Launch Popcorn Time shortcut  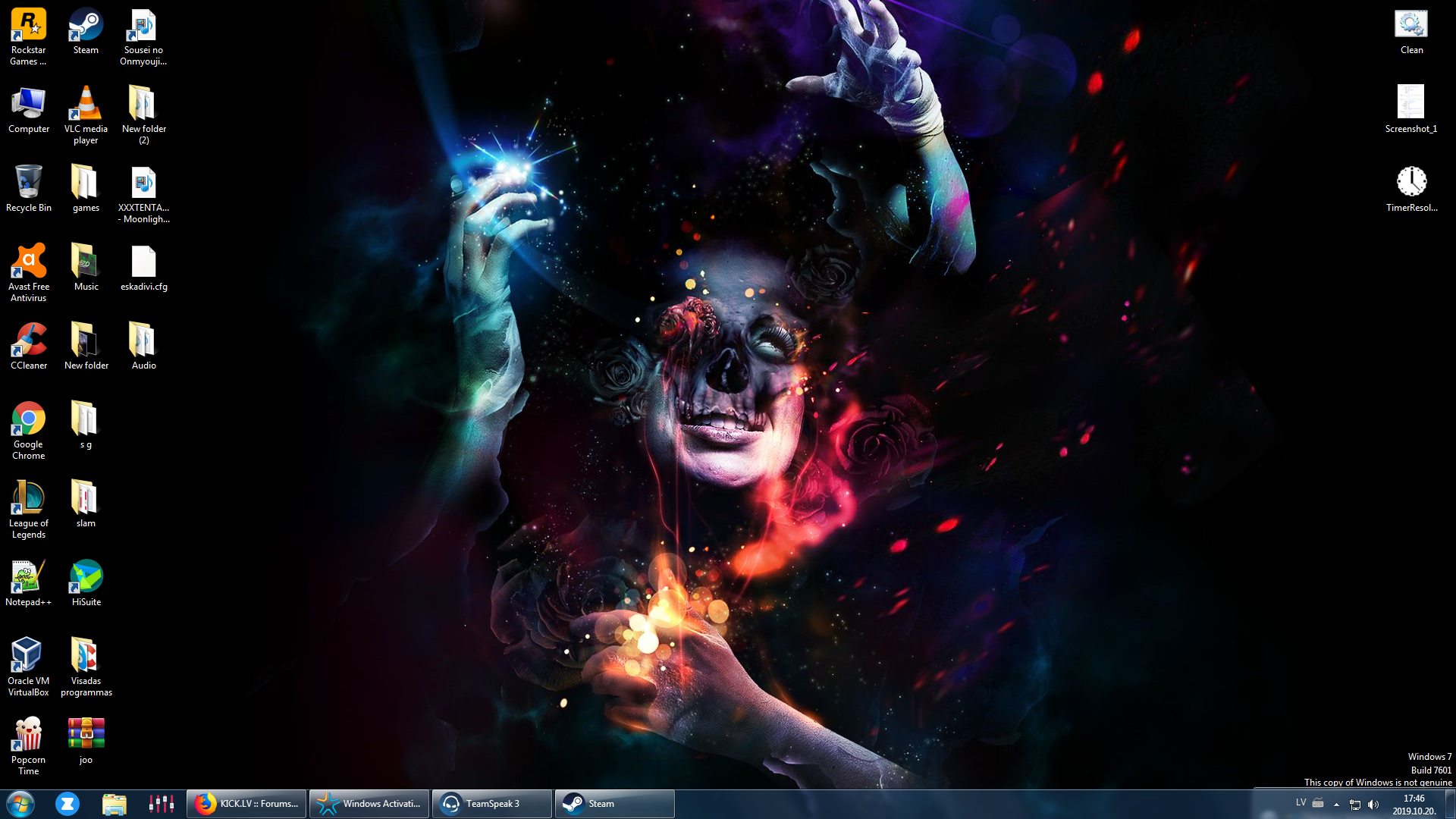(x=28, y=746)
